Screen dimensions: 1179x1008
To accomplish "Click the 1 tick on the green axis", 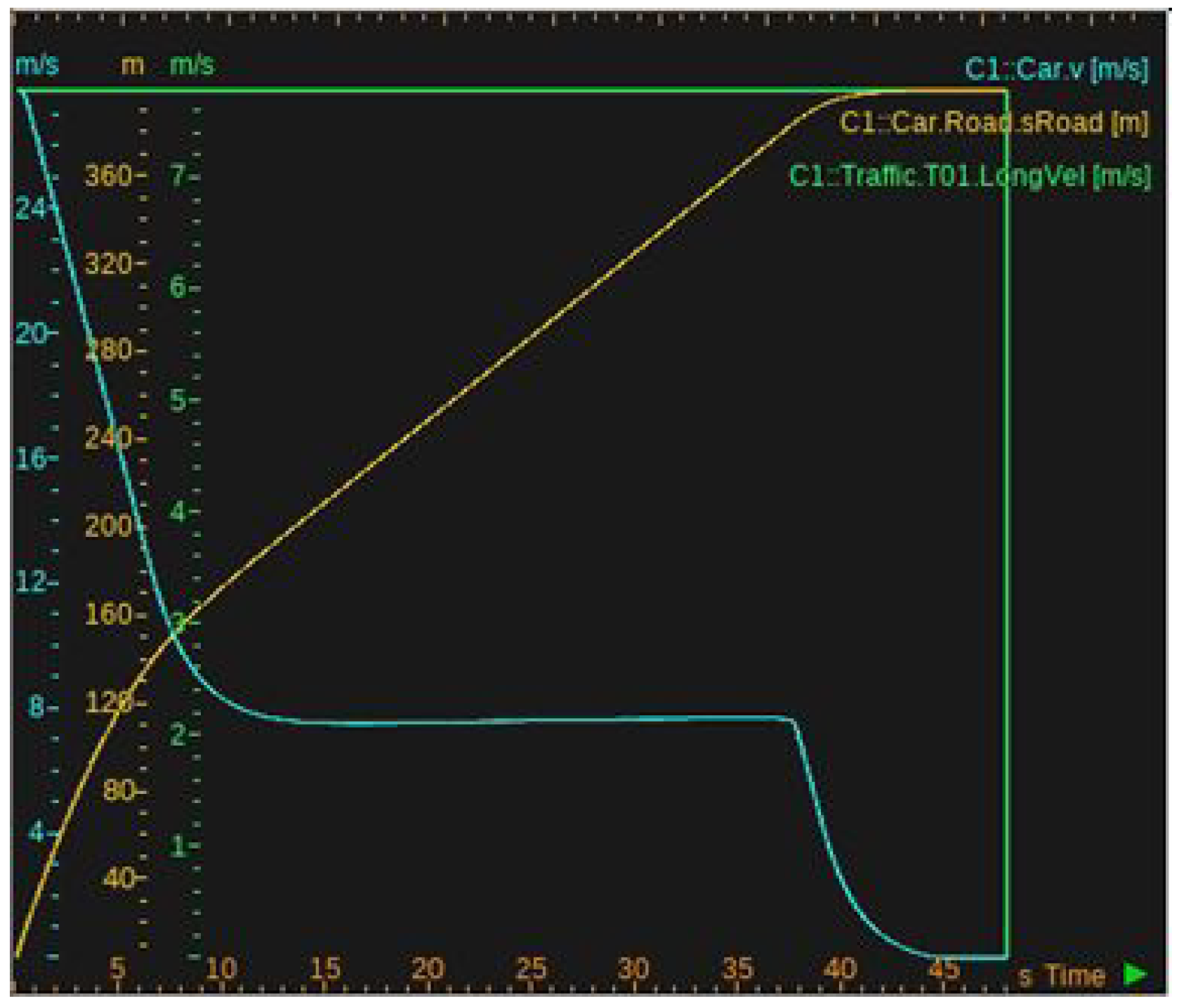I will (x=178, y=846).
